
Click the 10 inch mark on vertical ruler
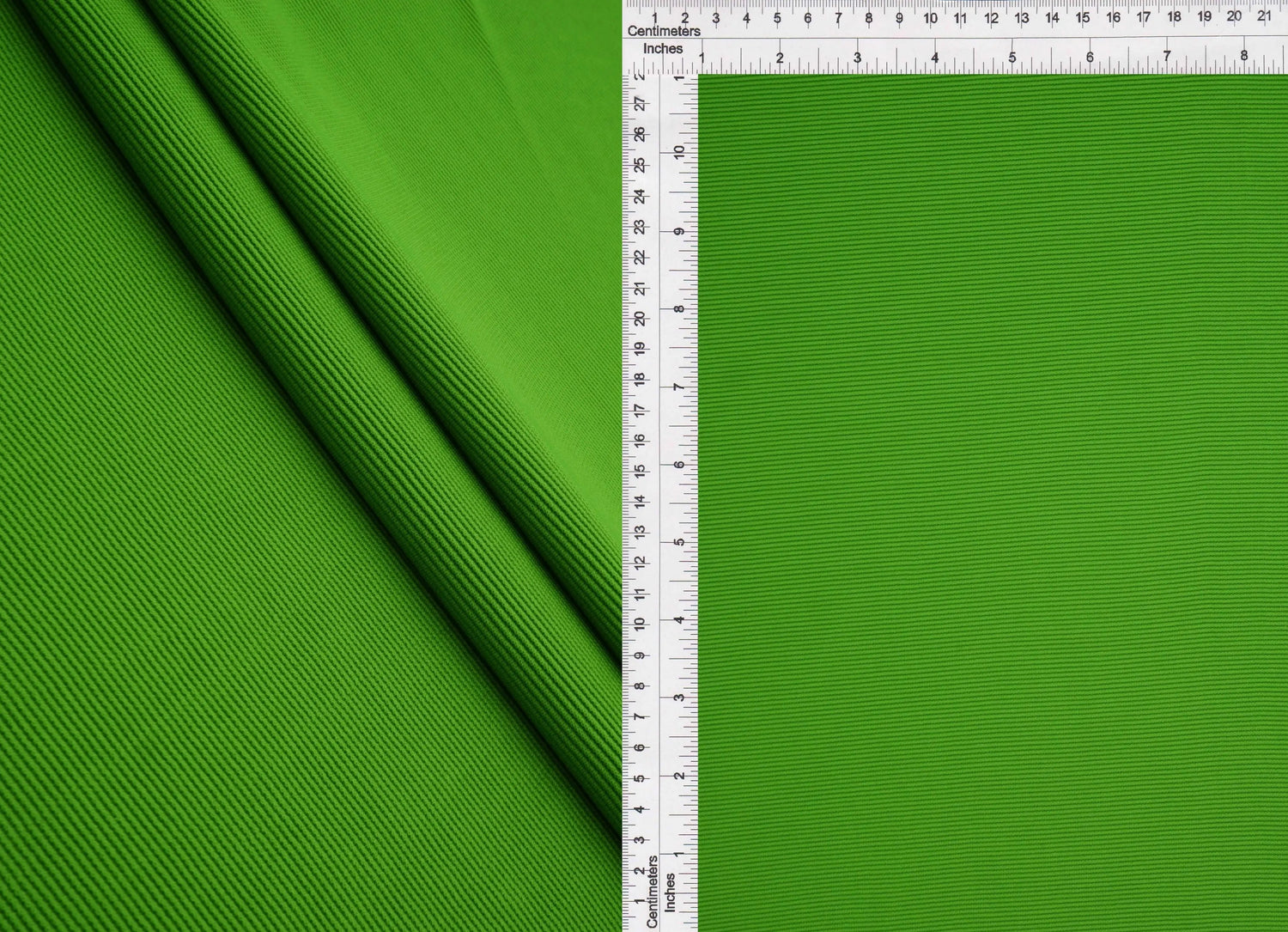679,152
